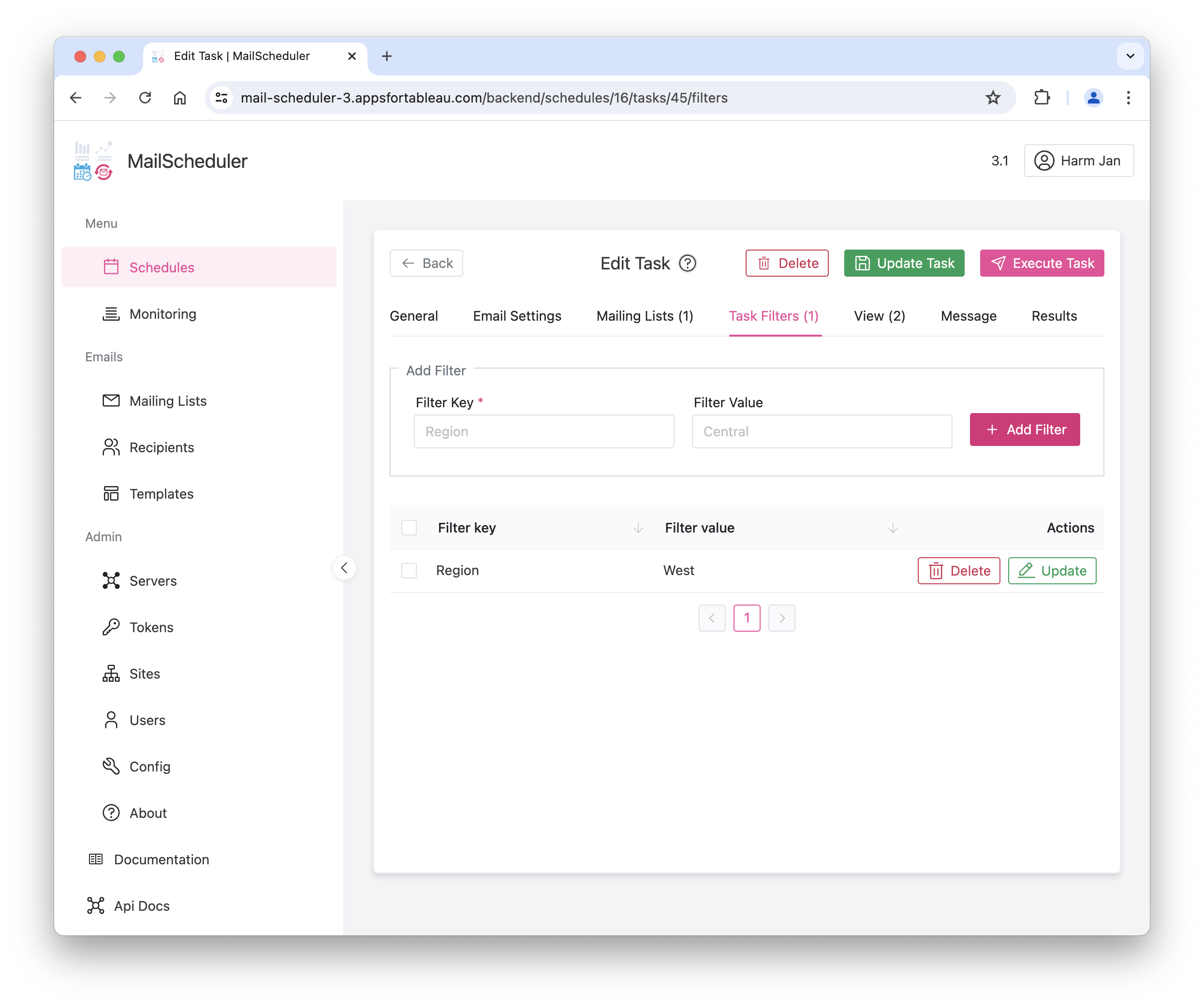Switch to the Email Settings tab

point(516,316)
